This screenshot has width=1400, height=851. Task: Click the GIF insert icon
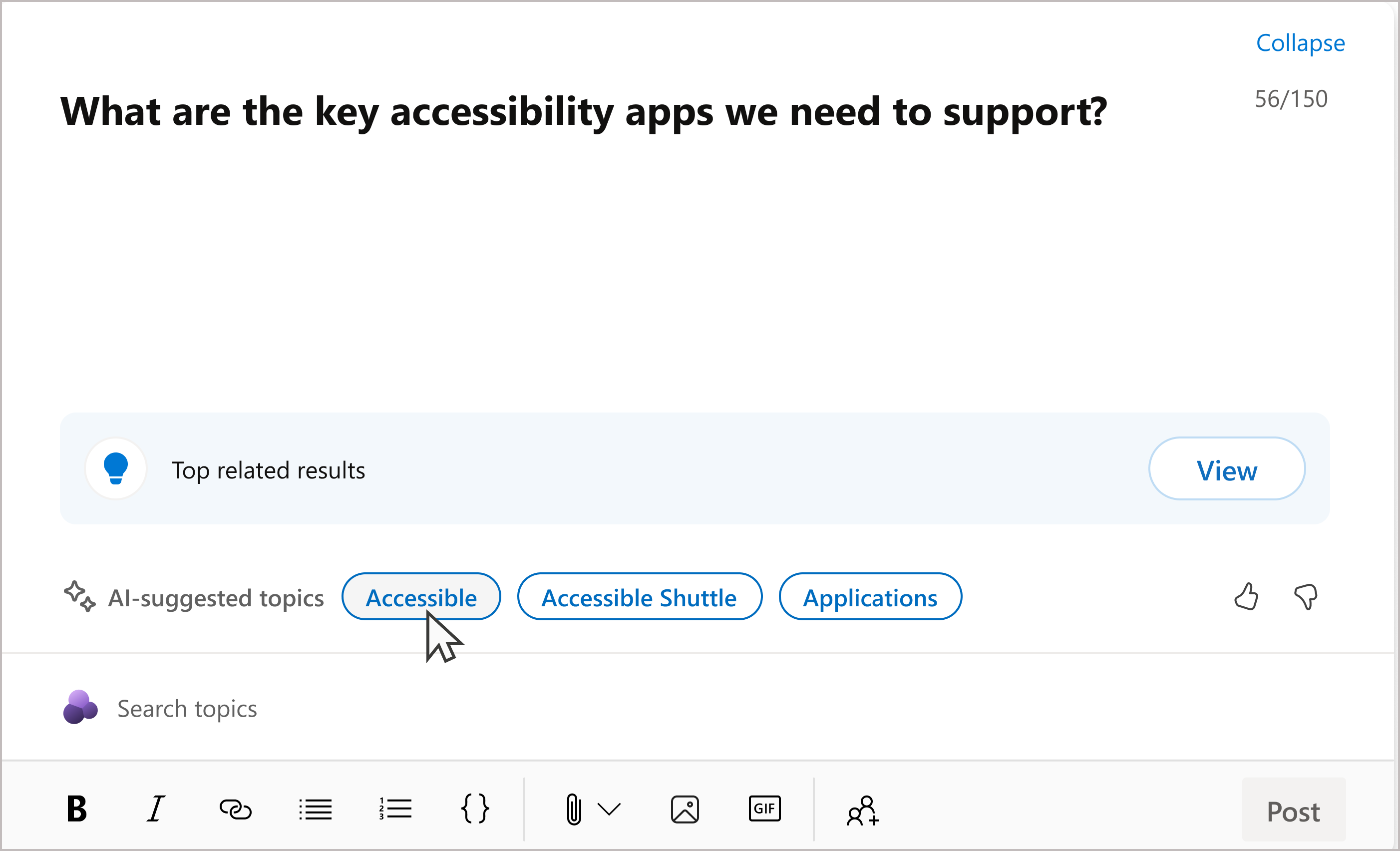[764, 811]
